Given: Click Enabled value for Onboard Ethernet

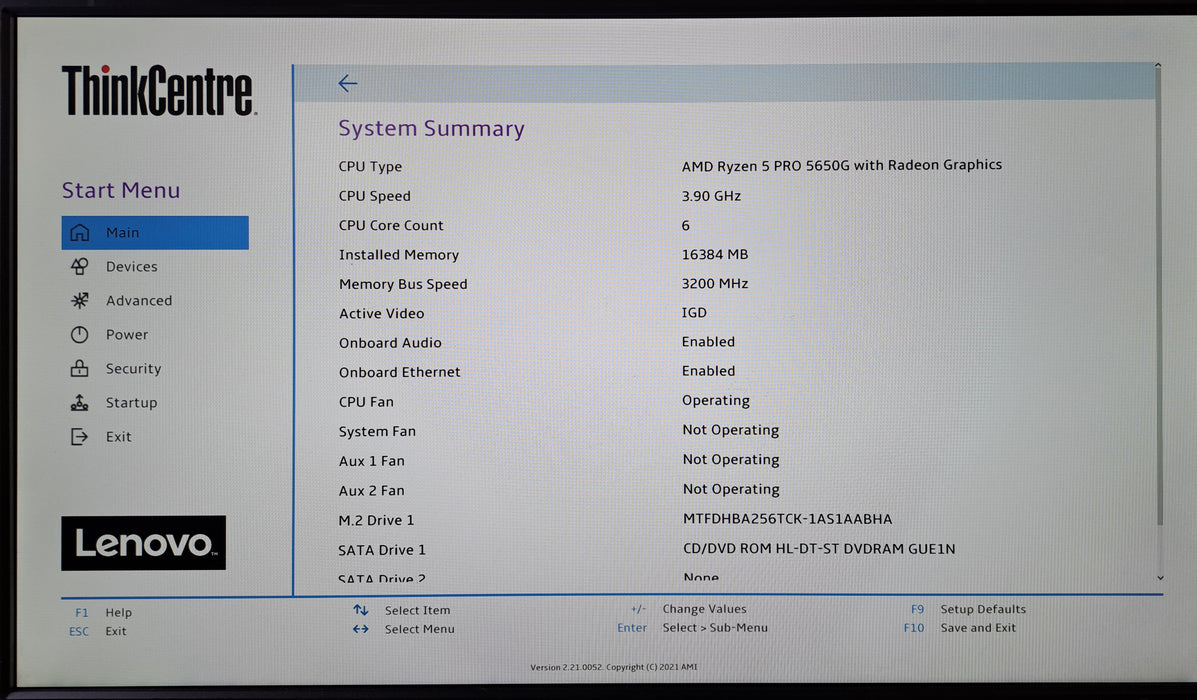Looking at the screenshot, I should (708, 371).
